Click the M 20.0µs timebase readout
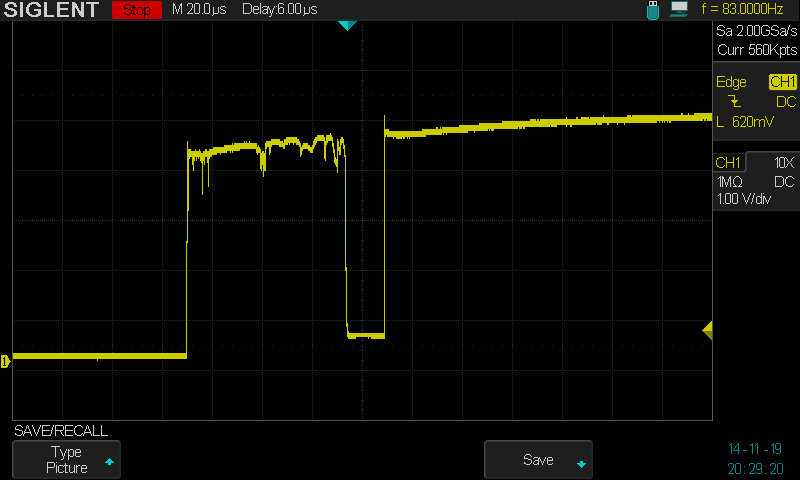The width and height of the screenshot is (800, 480). click(199, 10)
